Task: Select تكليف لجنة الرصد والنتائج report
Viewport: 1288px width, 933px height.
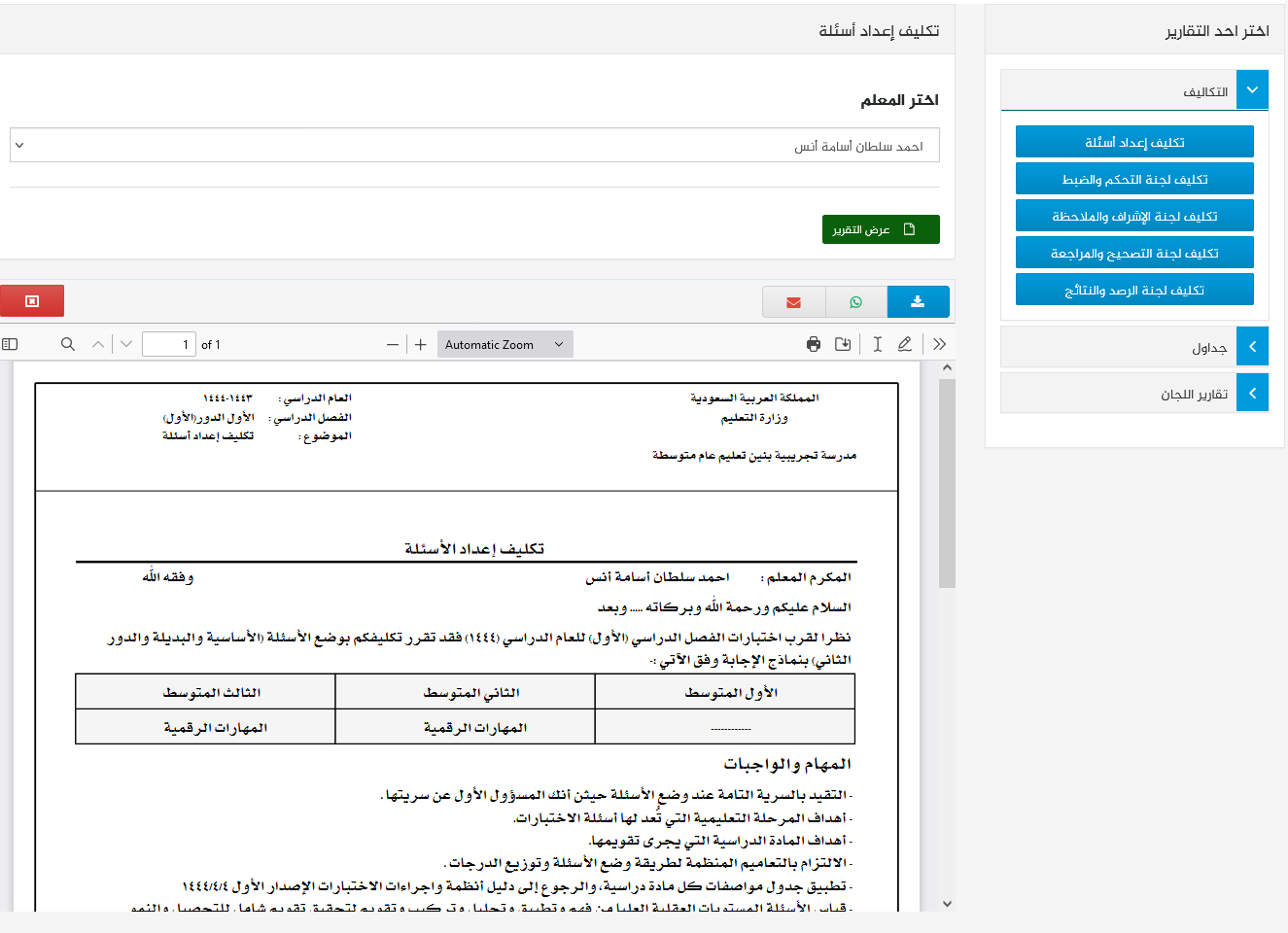Action: coord(1134,290)
